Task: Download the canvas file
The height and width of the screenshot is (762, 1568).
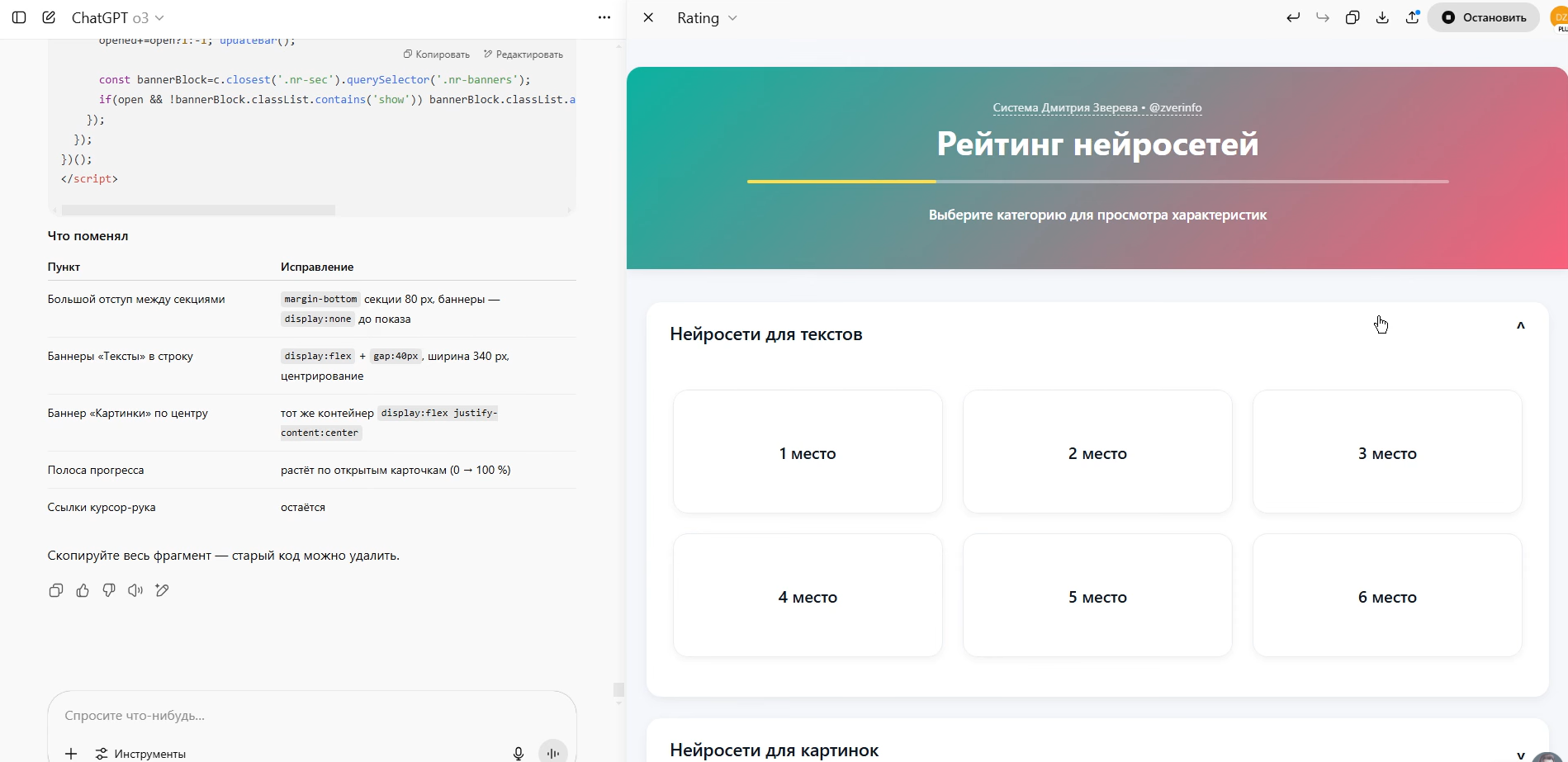Action: (x=1382, y=17)
